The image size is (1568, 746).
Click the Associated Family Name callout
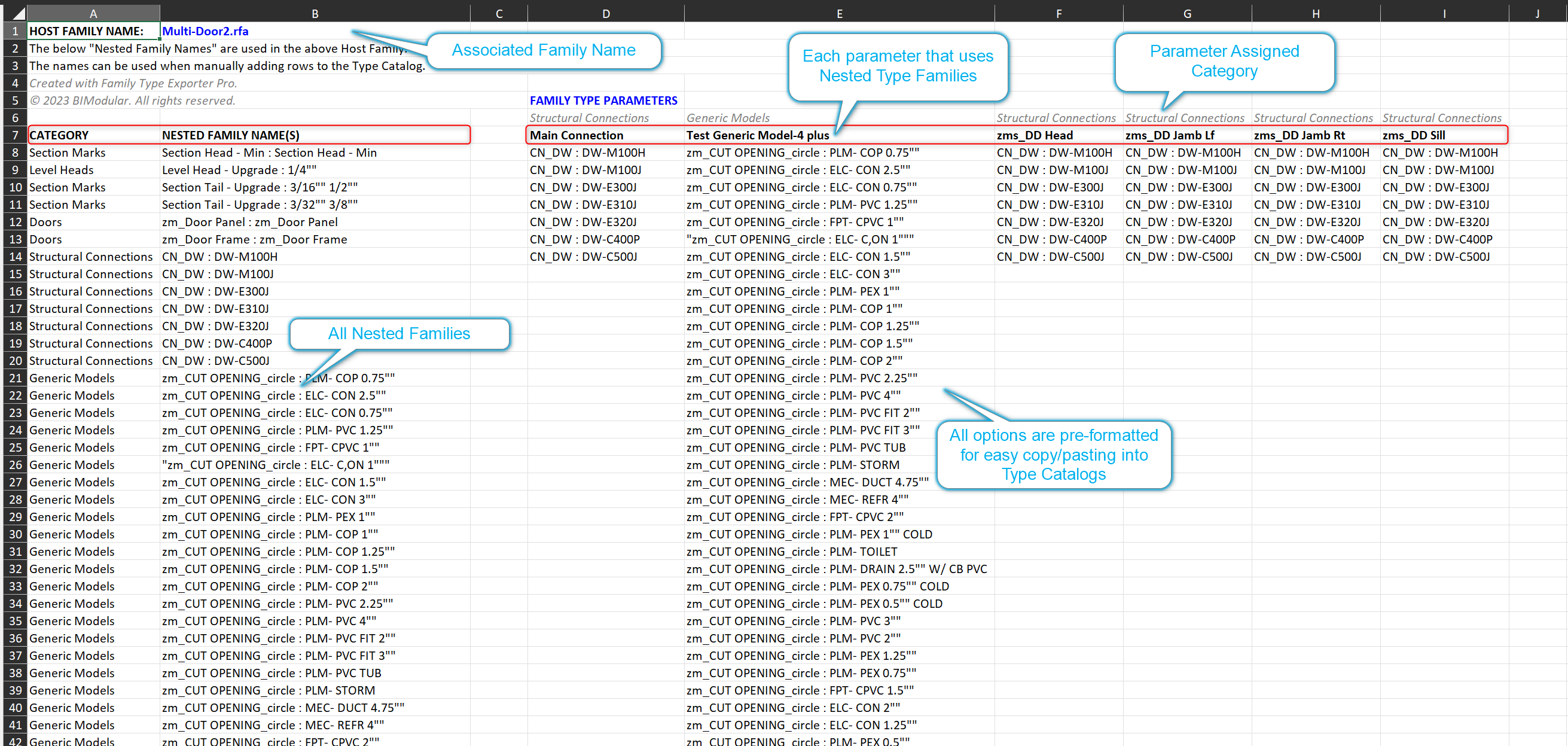pyautogui.click(x=543, y=50)
